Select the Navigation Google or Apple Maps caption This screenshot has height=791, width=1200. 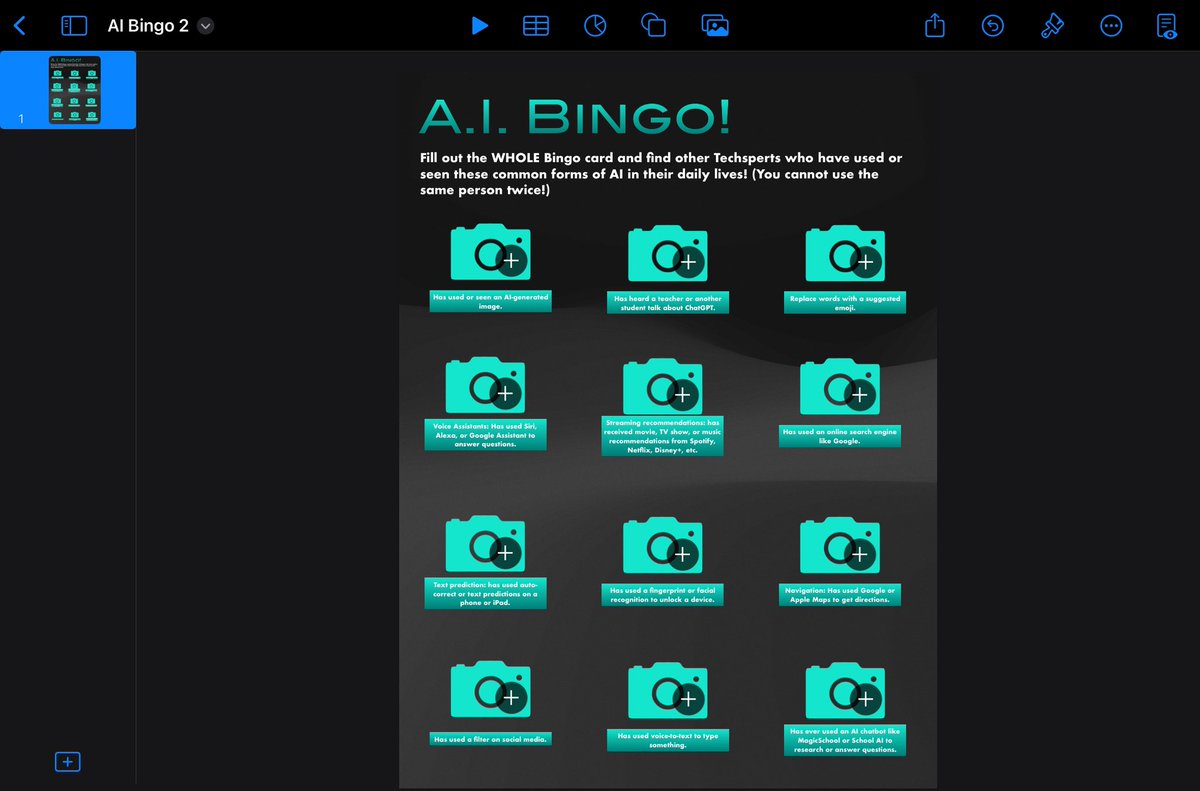point(840,595)
